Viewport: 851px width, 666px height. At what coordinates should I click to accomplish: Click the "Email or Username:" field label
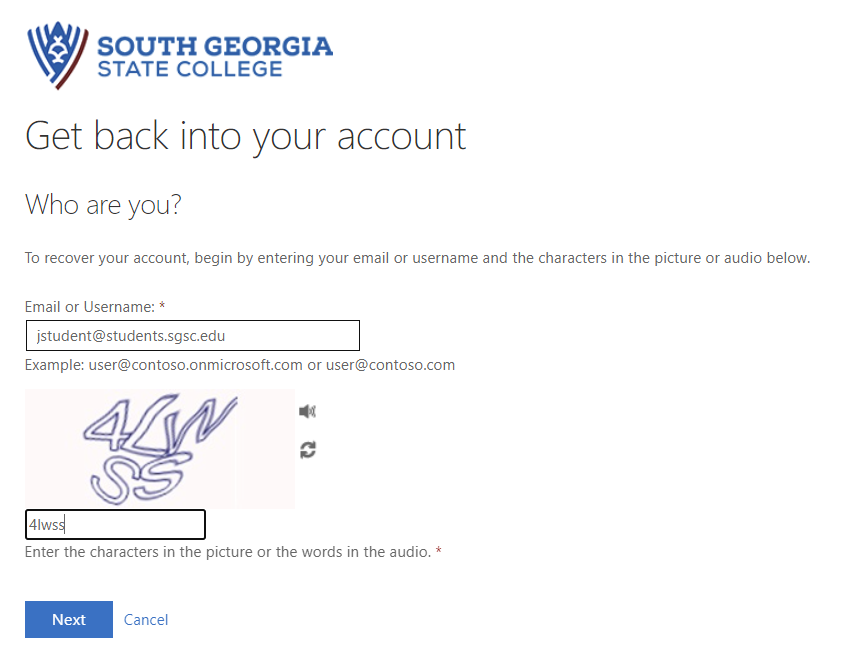[x=90, y=306]
